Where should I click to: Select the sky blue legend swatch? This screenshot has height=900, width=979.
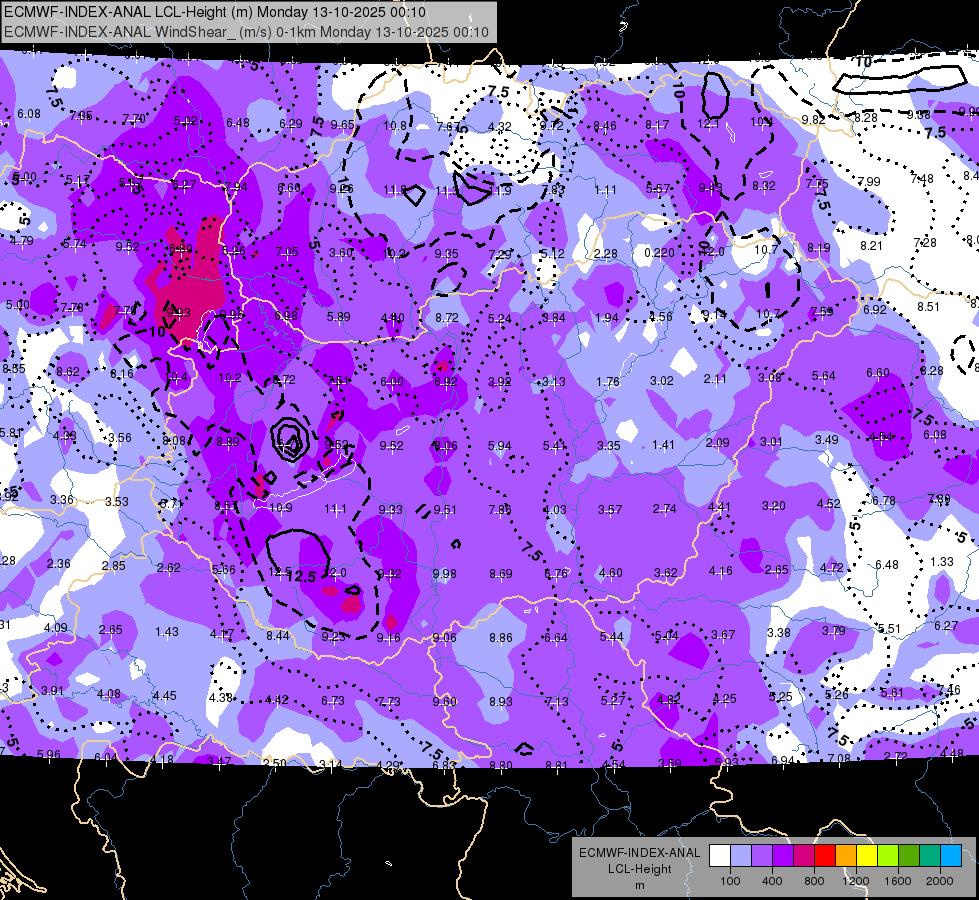pyautogui.click(x=951, y=856)
